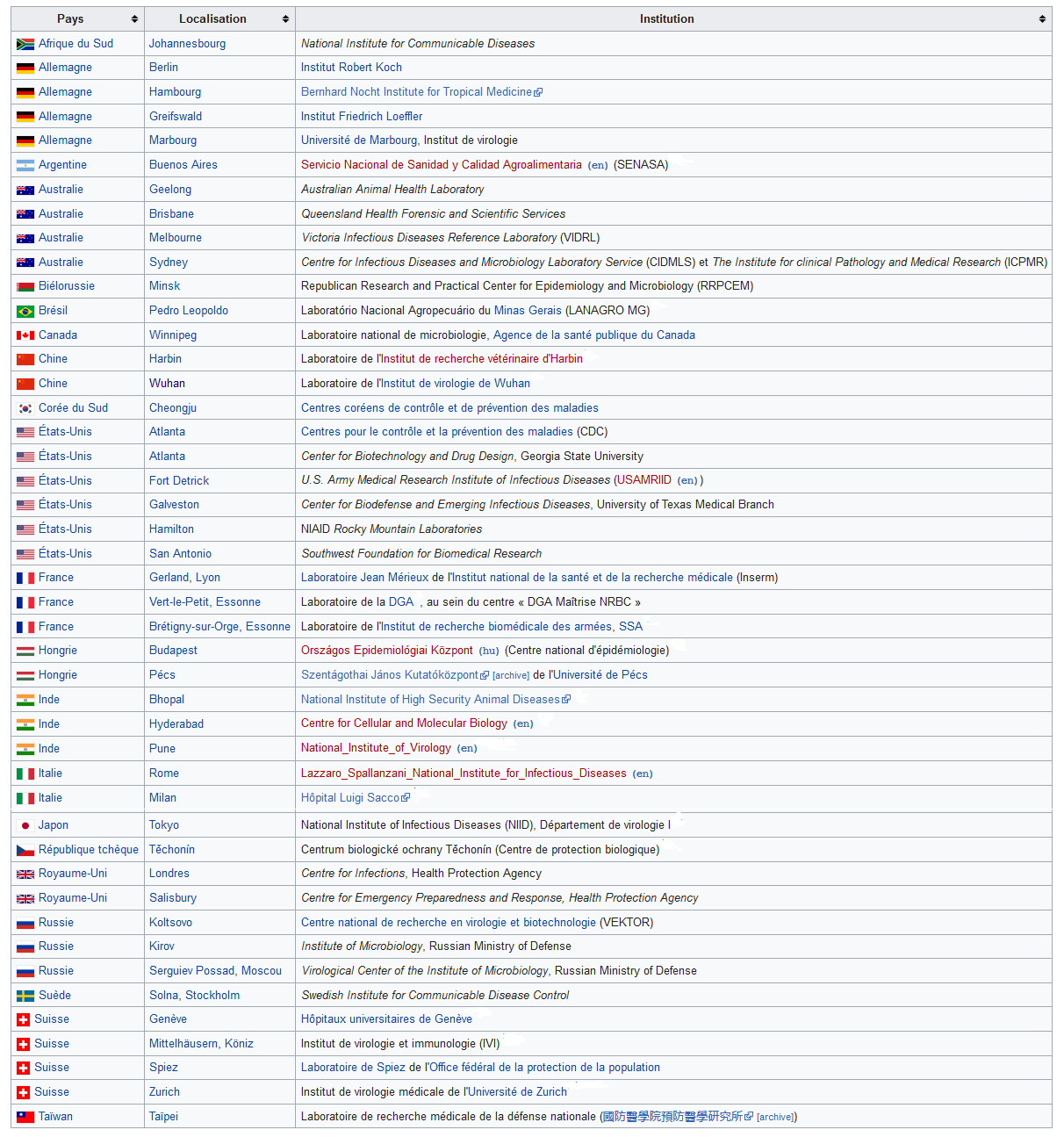Open the VEKTOR research centre link
1064x1137 pixels.
pyautogui.click(x=449, y=923)
